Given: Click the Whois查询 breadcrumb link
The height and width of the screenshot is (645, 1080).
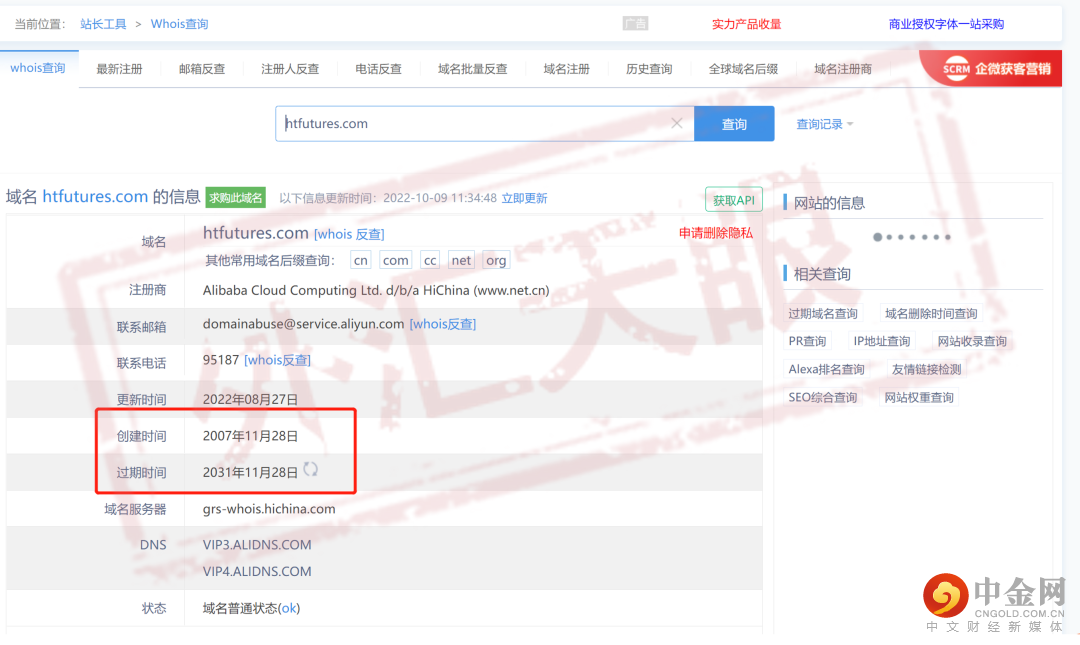Looking at the screenshot, I should (179, 24).
